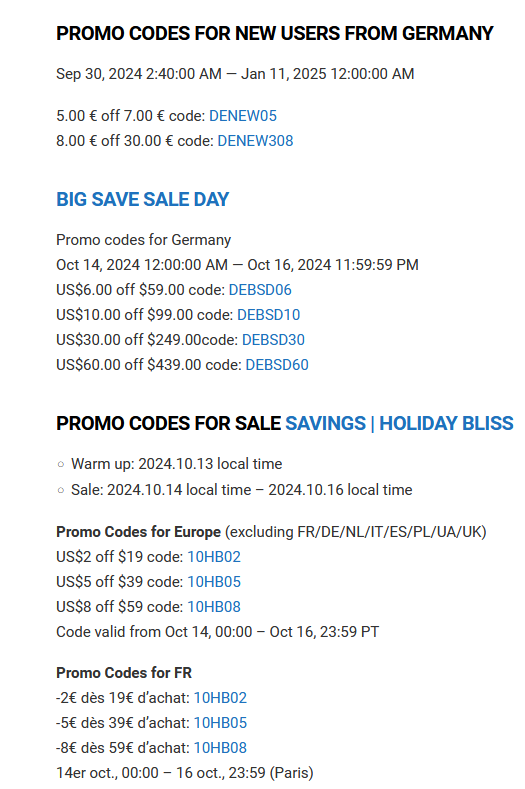Viewport: 525px width, 789px height.
Task: Open the DEBSD60 code link
Action: [x=277, y=365]
